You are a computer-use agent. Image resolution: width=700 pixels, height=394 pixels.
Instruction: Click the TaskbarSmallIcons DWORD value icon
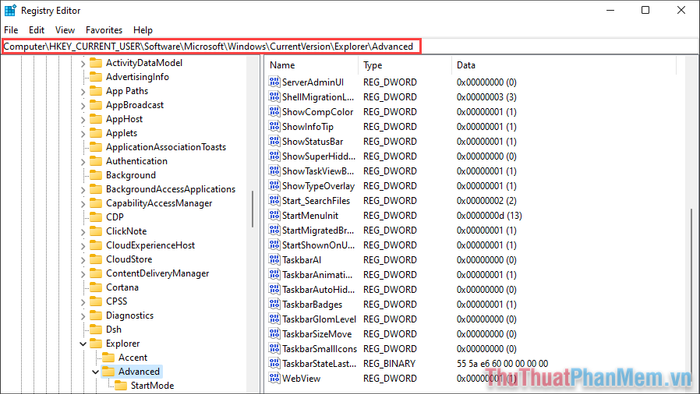274,348
